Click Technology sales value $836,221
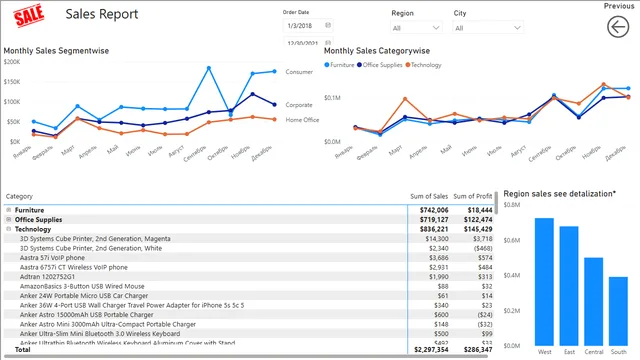640x360 pixels. coord(434,229)
